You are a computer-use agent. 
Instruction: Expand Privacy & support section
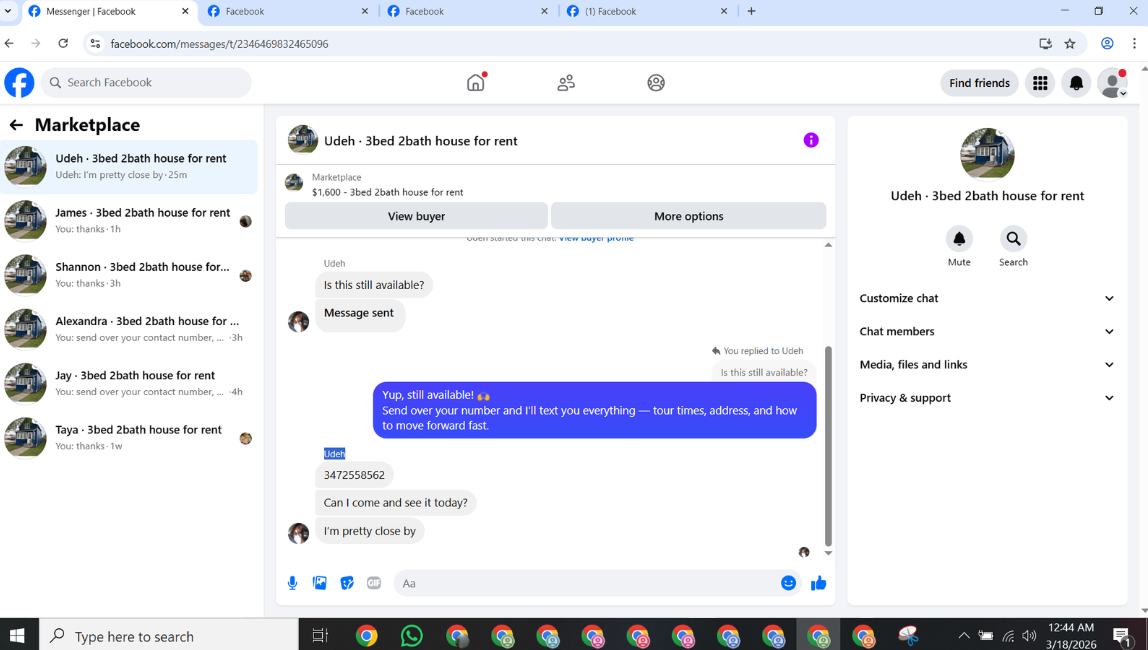pos(987,398)
